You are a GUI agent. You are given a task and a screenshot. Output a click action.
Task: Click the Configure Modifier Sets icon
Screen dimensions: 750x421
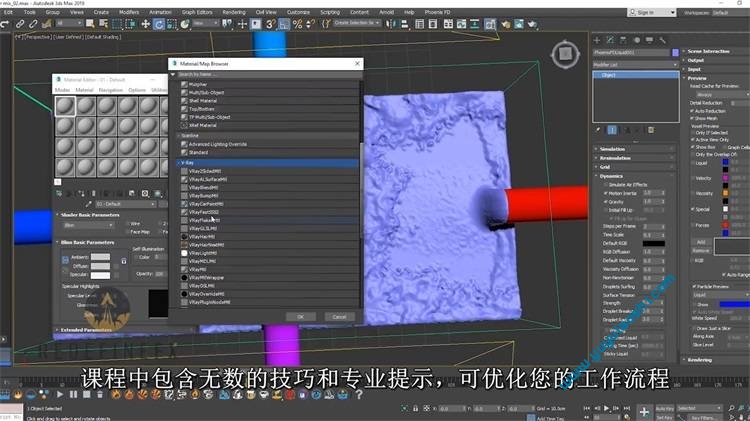[651, 130]
